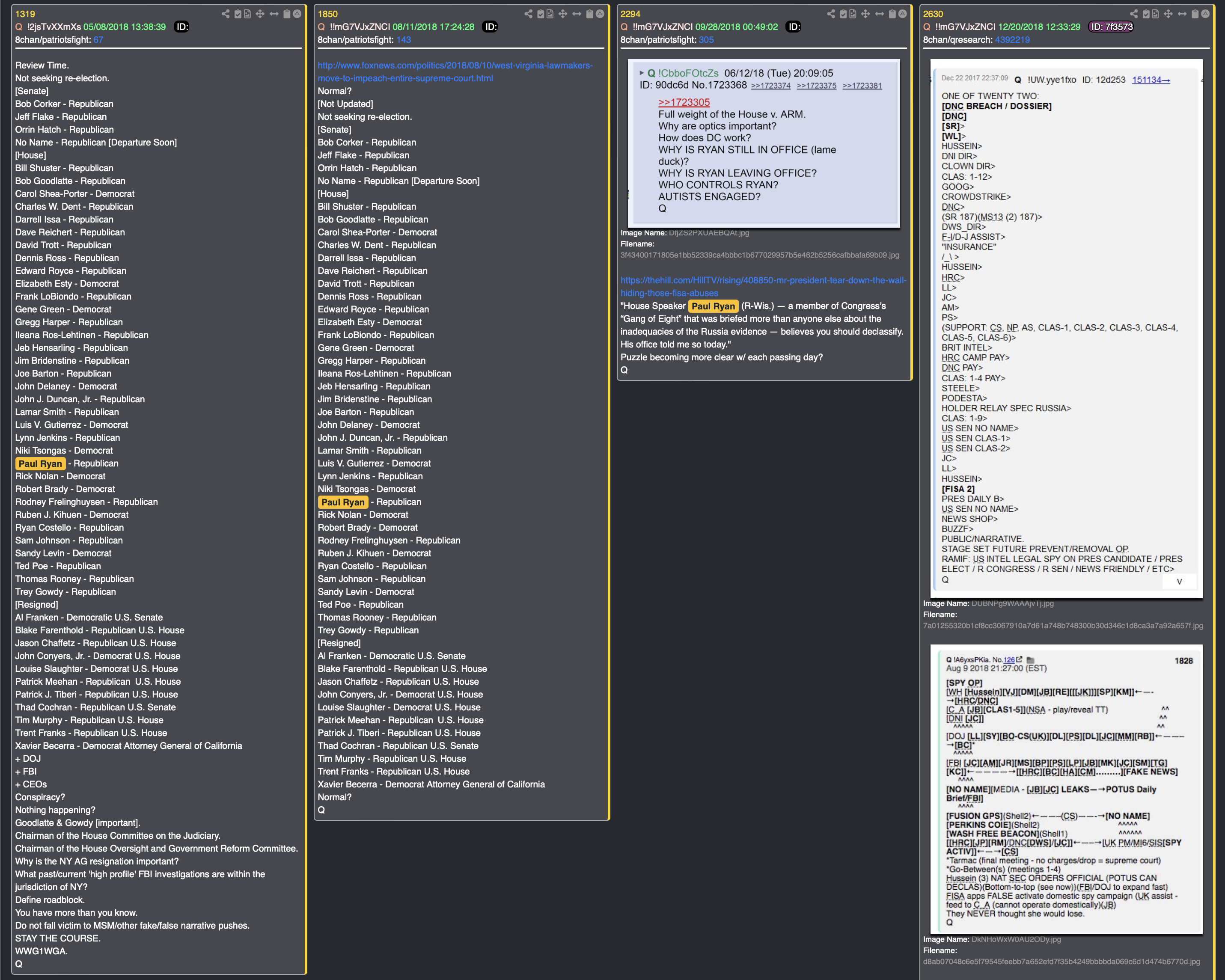Share post 1850 using its share icon

[x=529, y=14]
